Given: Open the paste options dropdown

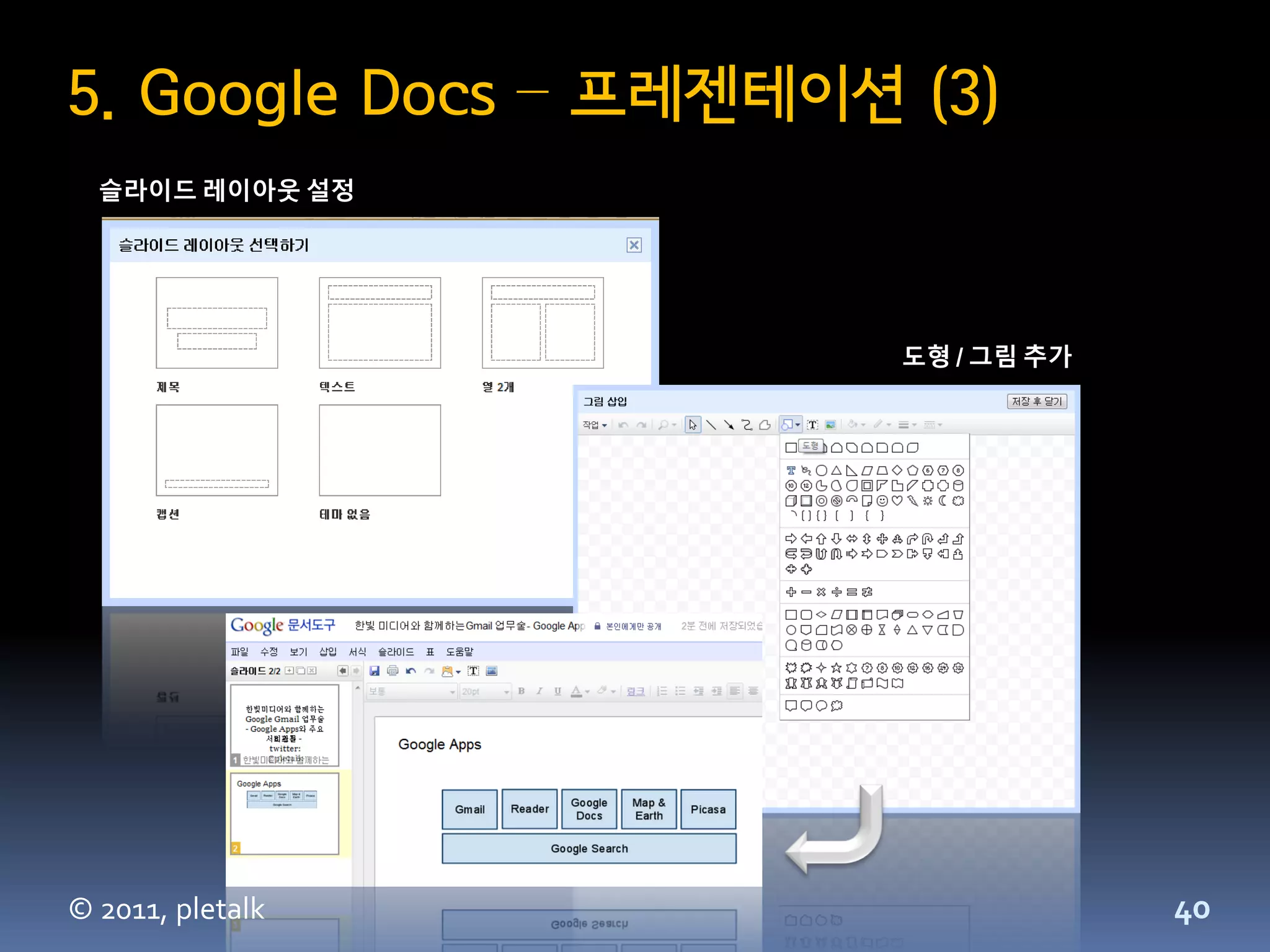Looking at the screenshot, I should pyautogui.click(x=451, y=671).
